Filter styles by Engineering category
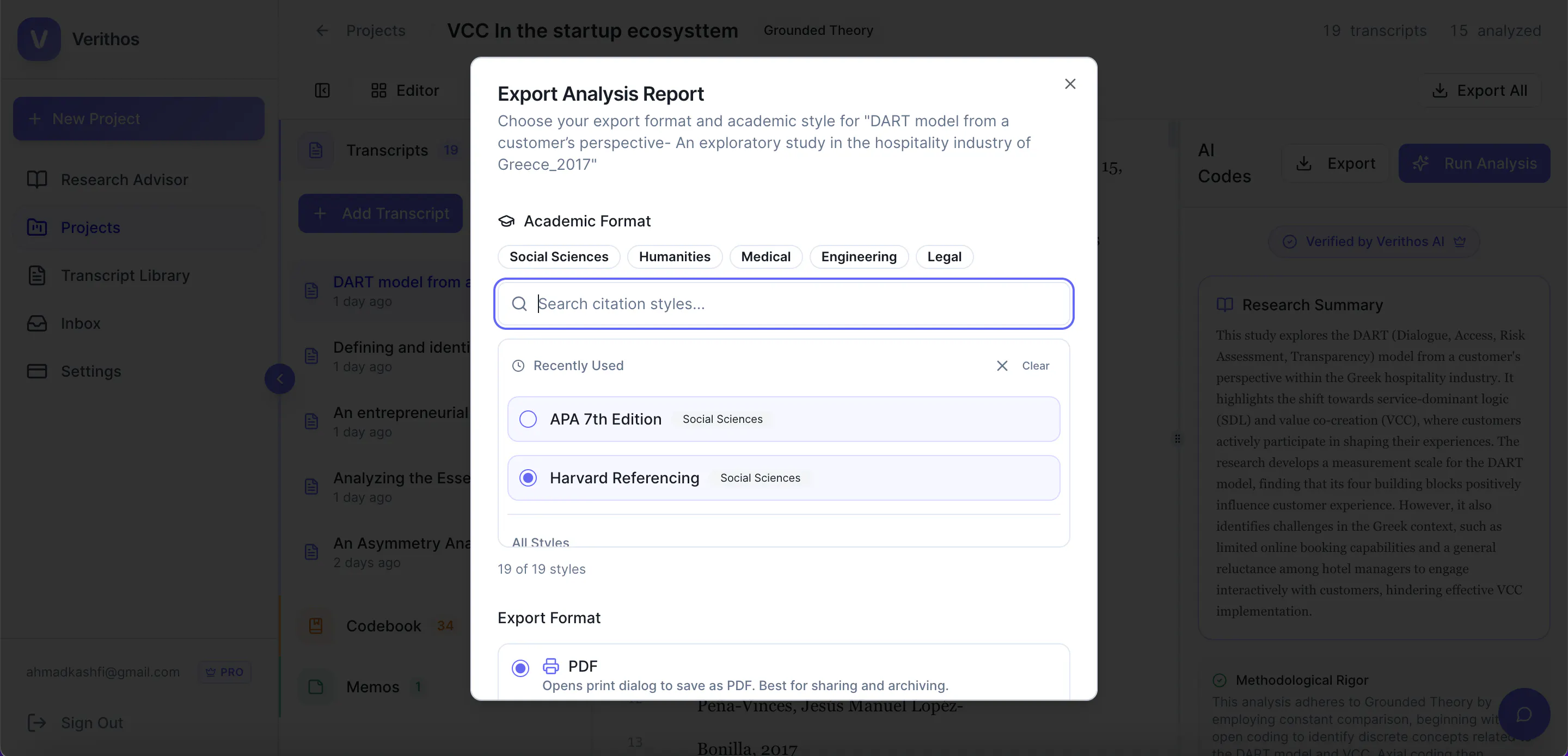Screen dimensions: 1568x756 point(859,257)
